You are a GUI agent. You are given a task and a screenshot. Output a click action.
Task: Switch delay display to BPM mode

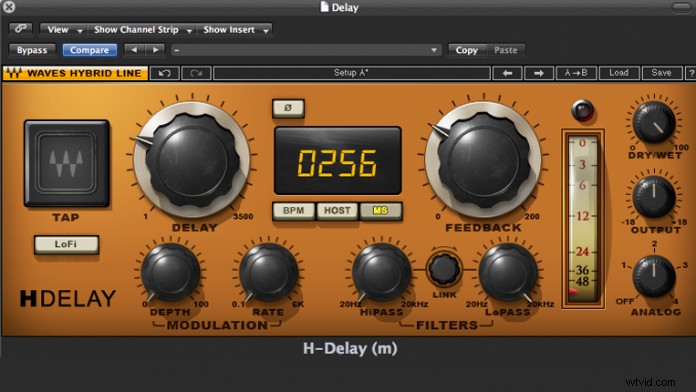point(293,211)
